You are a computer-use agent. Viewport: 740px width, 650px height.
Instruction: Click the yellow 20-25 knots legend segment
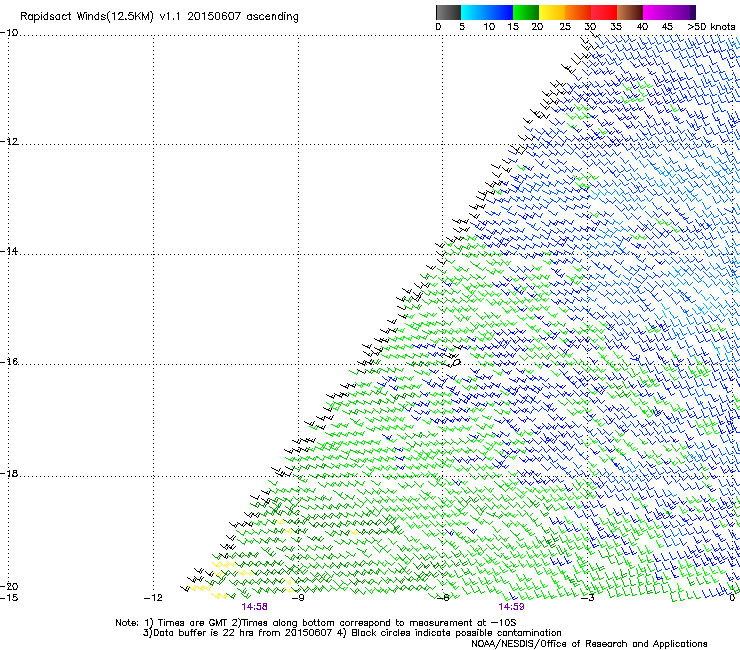coord(552,12)
